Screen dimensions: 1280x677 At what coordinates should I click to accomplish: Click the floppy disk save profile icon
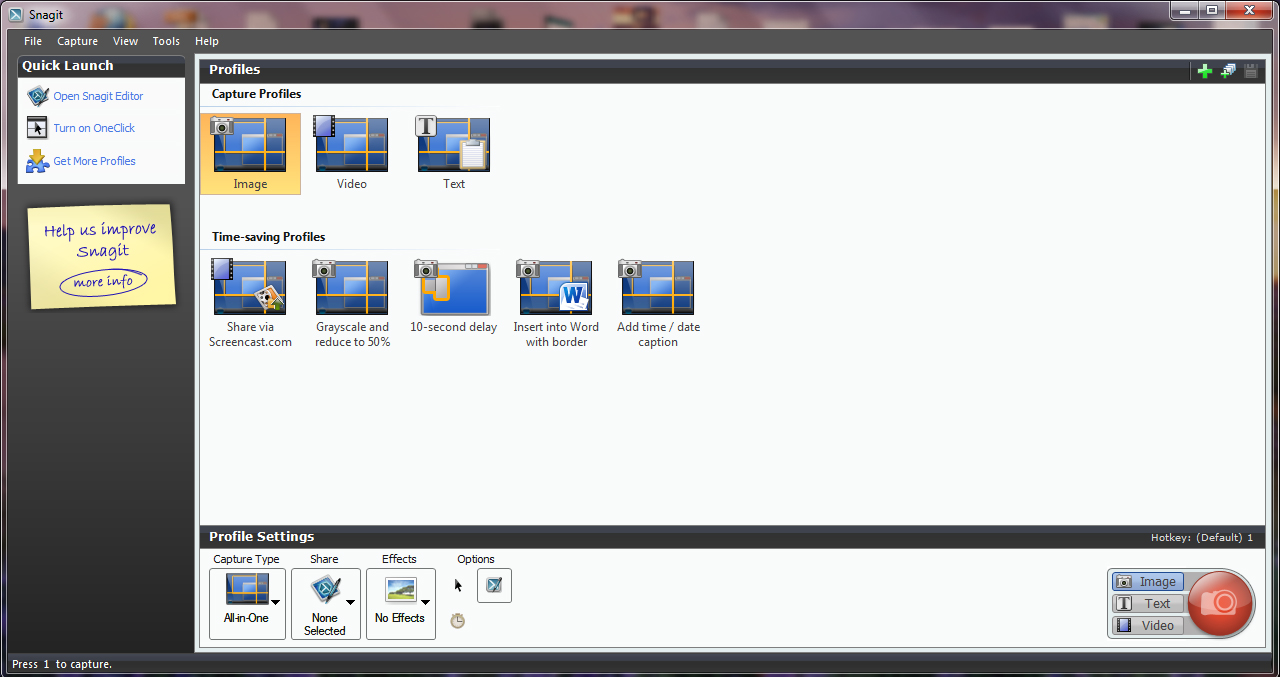click(x=1251, y=71)
